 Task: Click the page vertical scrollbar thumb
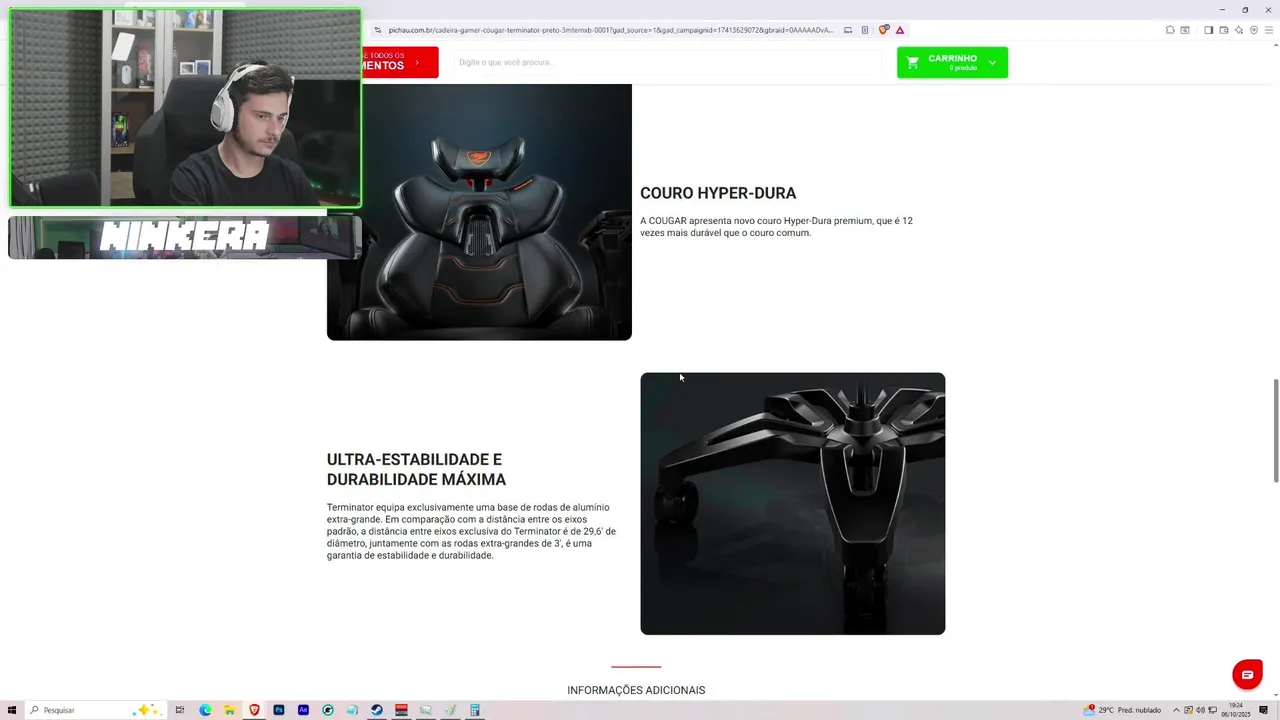click(x=1275, y=430)
